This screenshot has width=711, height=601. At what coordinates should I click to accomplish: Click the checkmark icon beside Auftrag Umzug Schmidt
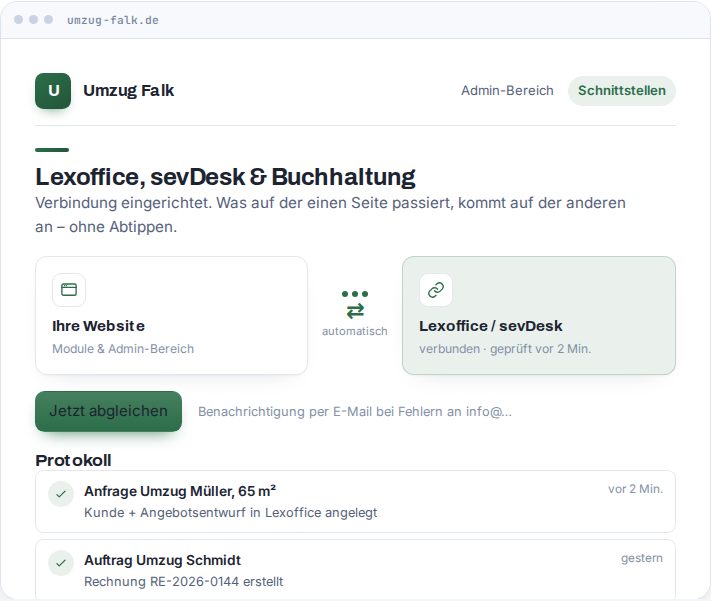pyautogui.click(x=61, y=563)
